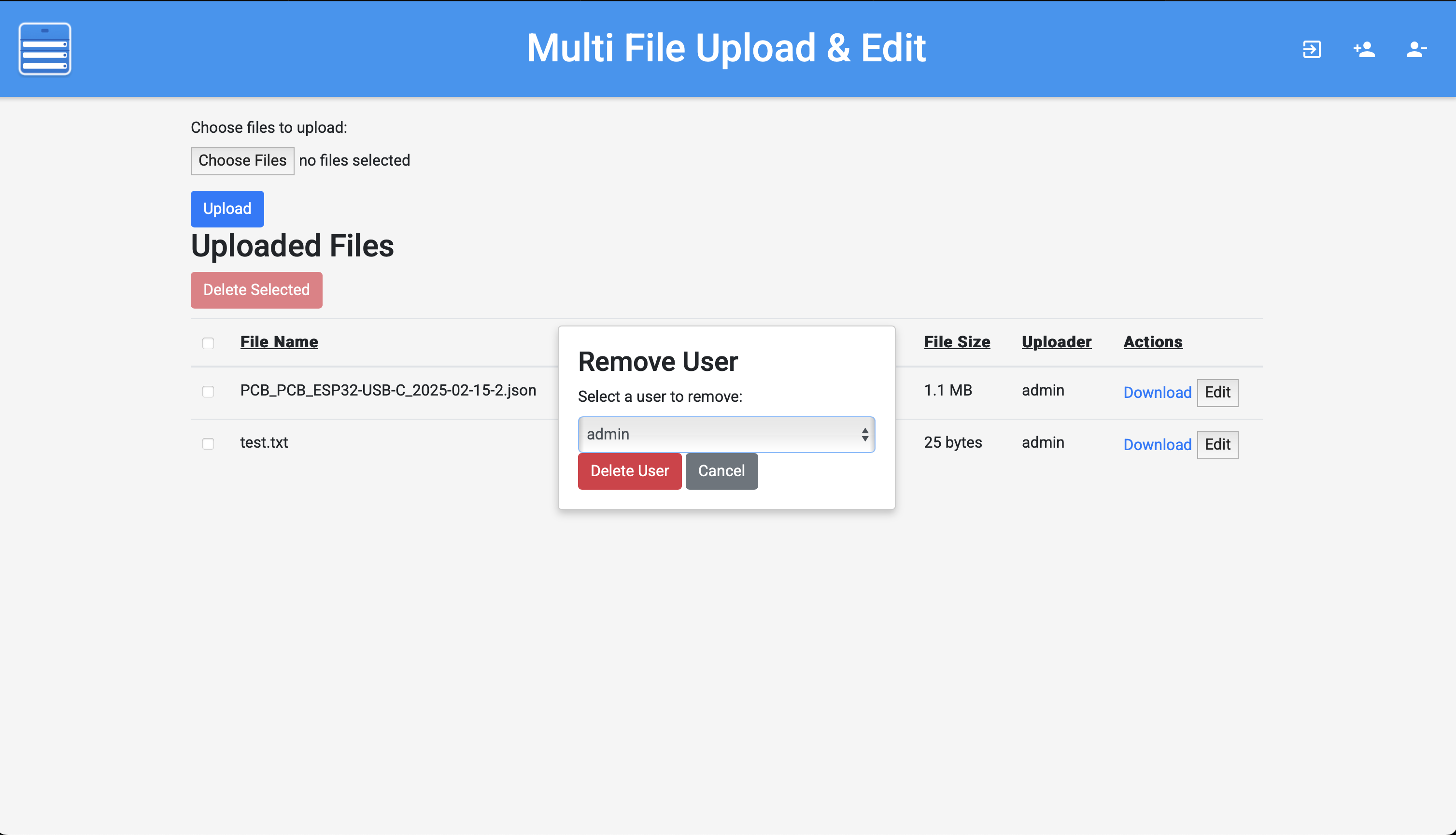The height and width of the screenshot is (835, 1456).
Task: Check the PCB_PCB_ESP32-USB-C json file checkbox
Action: [208, 391]
